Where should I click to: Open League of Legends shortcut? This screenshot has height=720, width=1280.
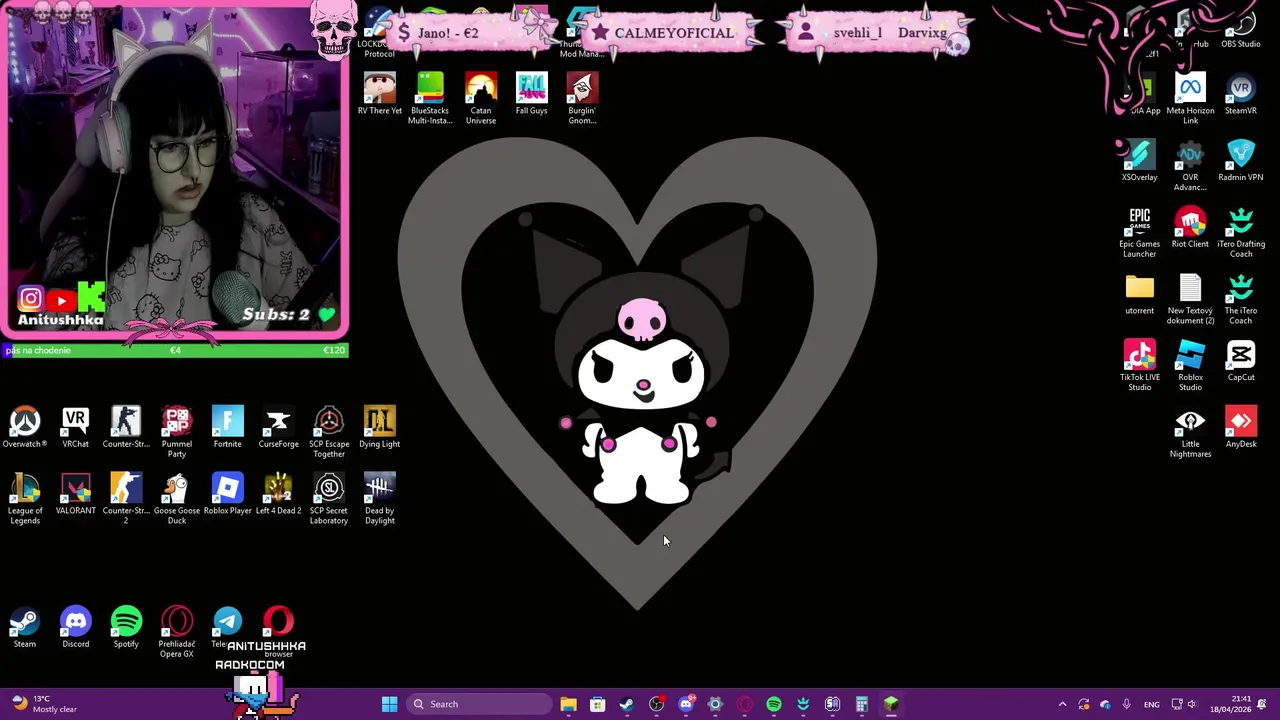point(25,499)
